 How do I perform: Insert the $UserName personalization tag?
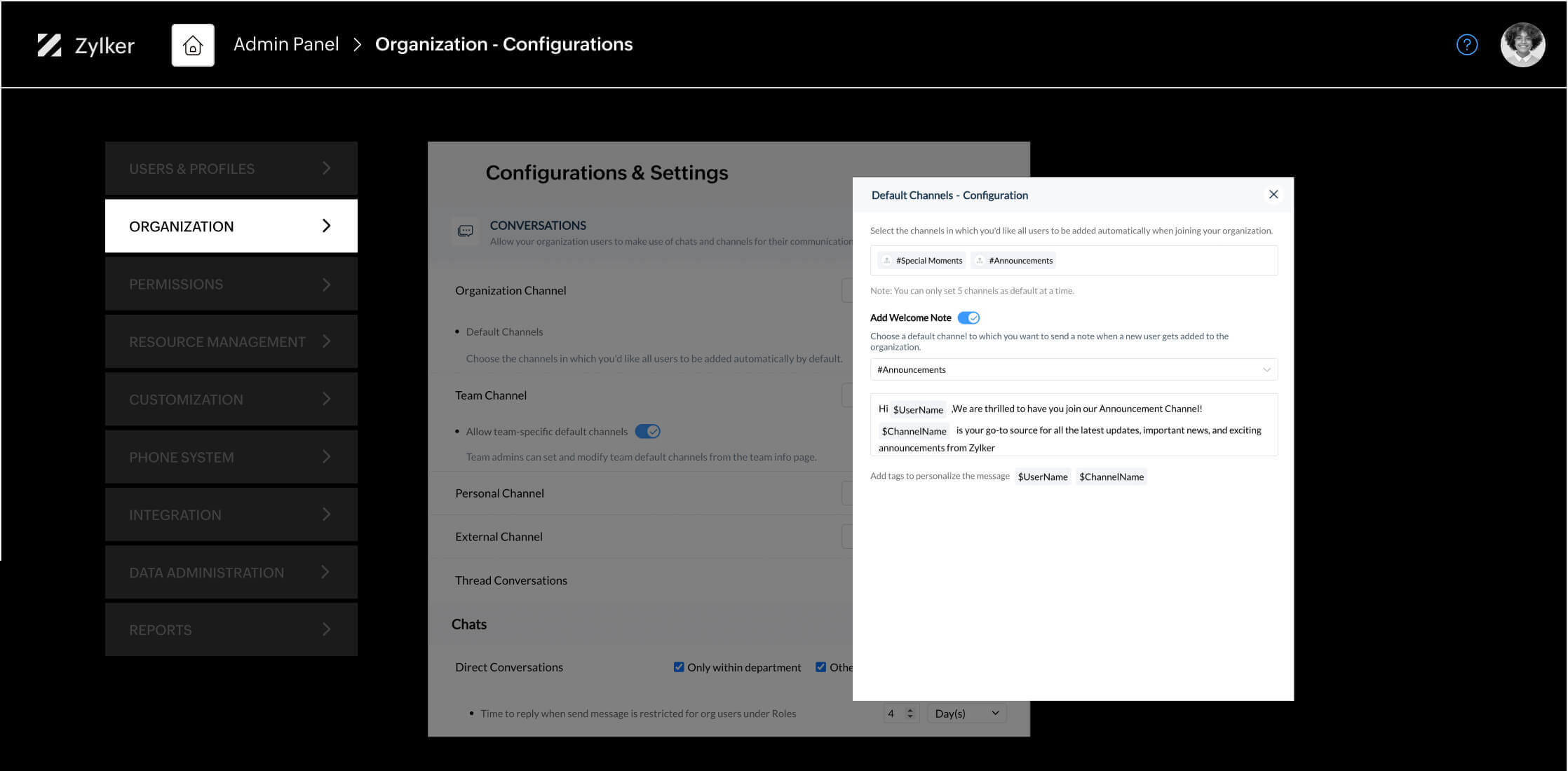[1043, 476]
